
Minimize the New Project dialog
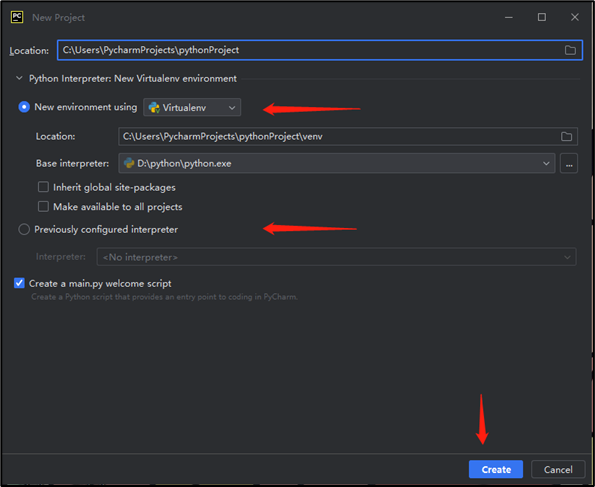coord(509,17)
